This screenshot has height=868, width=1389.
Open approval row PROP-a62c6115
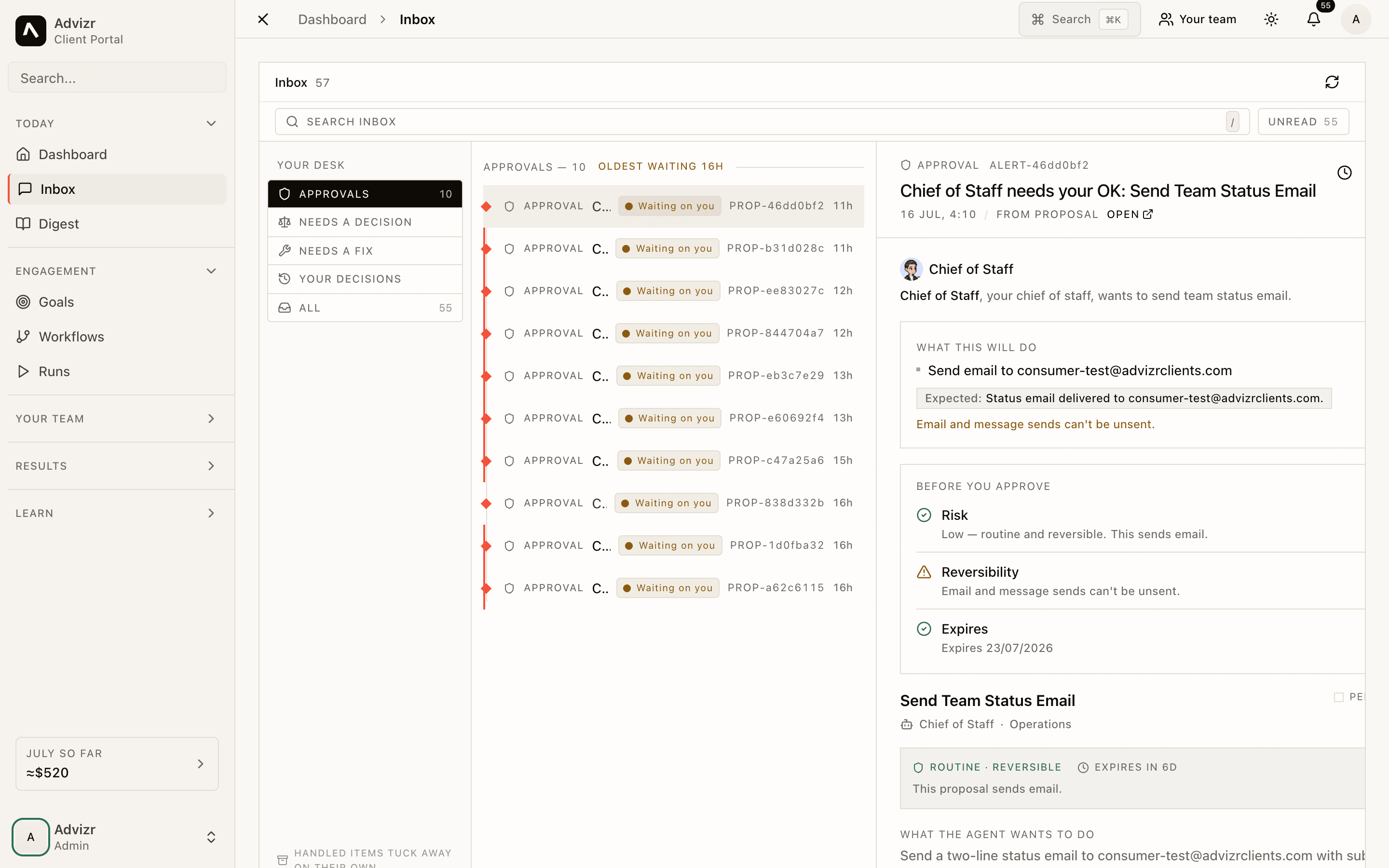[x=673, y=588]
